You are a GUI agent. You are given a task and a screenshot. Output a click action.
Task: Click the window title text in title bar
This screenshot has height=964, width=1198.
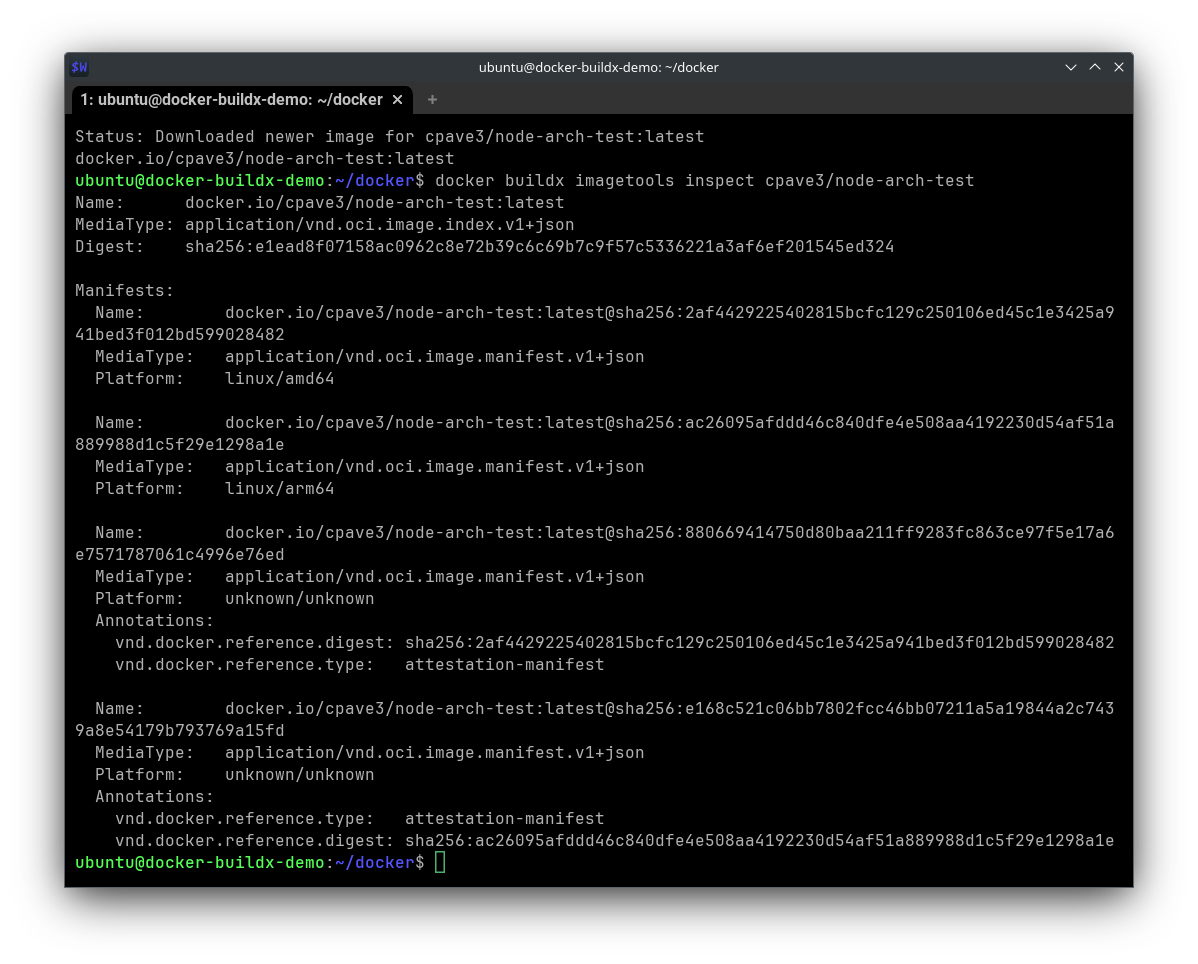click(598, 67)
